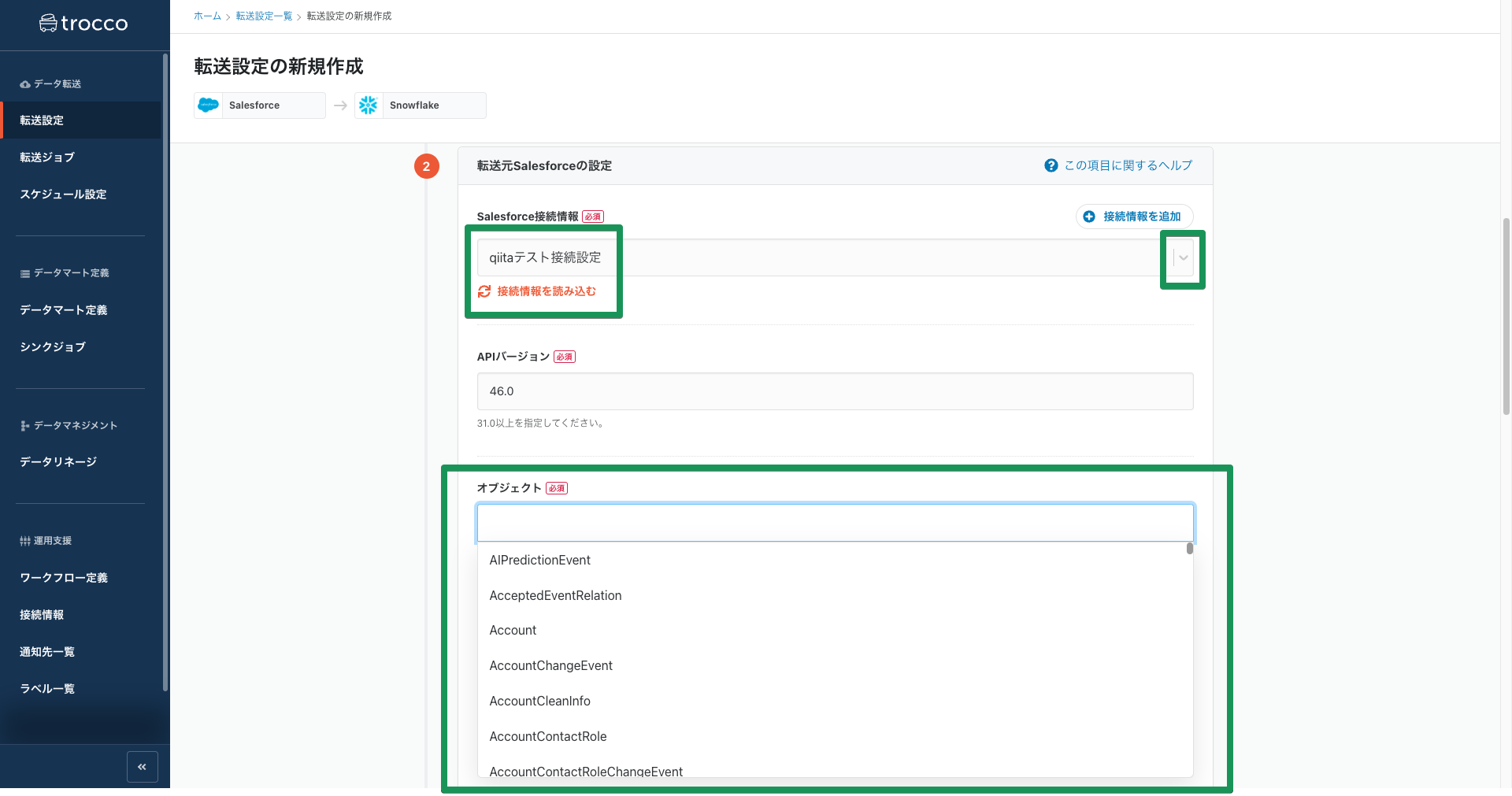Open 転送ジョブ in the sidebar
1512x796 pixels.
(80, 157)
